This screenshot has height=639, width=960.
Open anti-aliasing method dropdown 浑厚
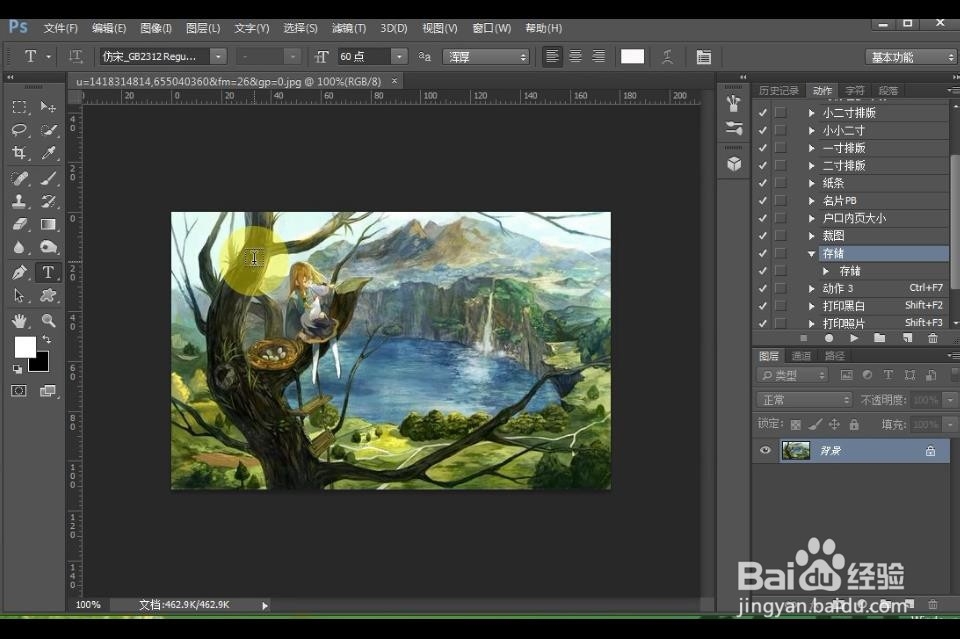pos(486,57)
